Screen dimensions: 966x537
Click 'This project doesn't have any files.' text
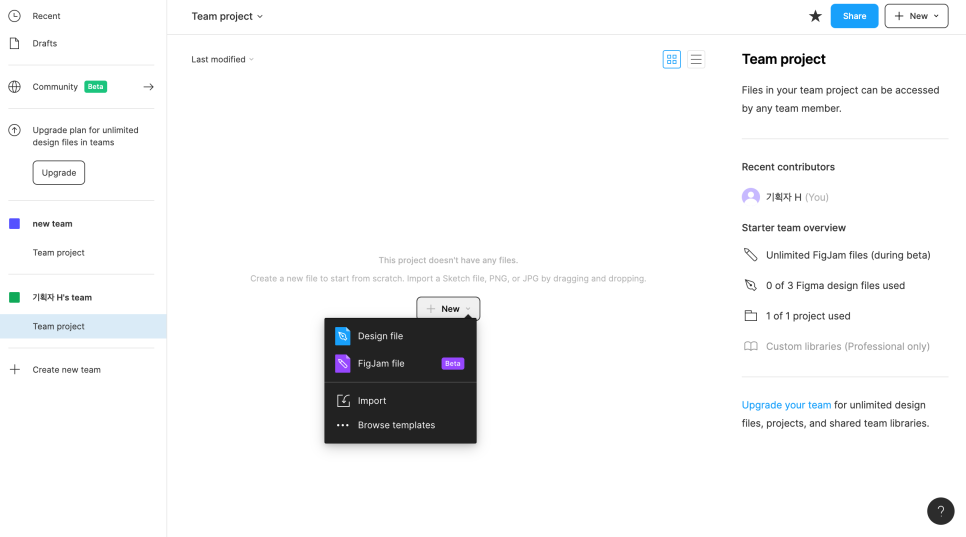(x=448, y=260)
